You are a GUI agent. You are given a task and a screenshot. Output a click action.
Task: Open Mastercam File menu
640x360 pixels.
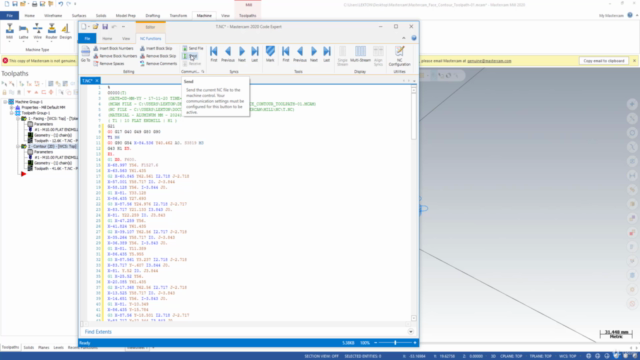pyautogui.click(x=9, y=16)
